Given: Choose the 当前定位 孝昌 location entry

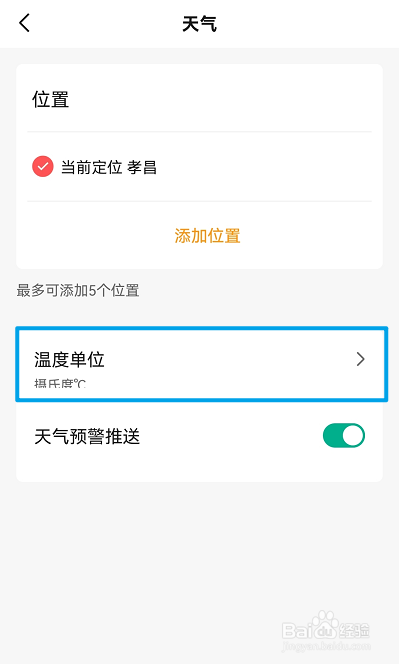Looking at the screenshot, I should (200, 166).
